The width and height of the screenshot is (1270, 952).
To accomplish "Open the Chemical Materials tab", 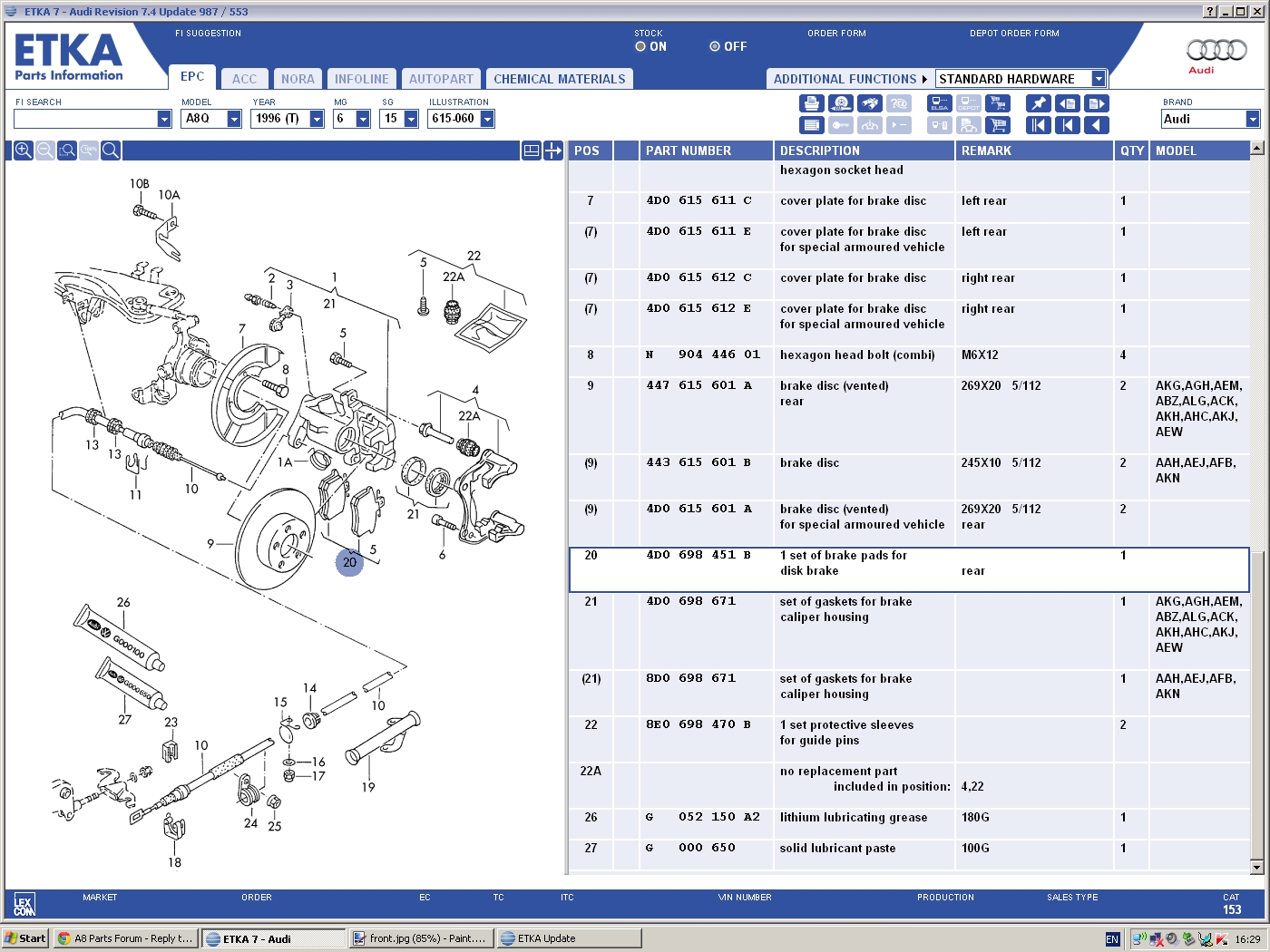I will [560, 79].
